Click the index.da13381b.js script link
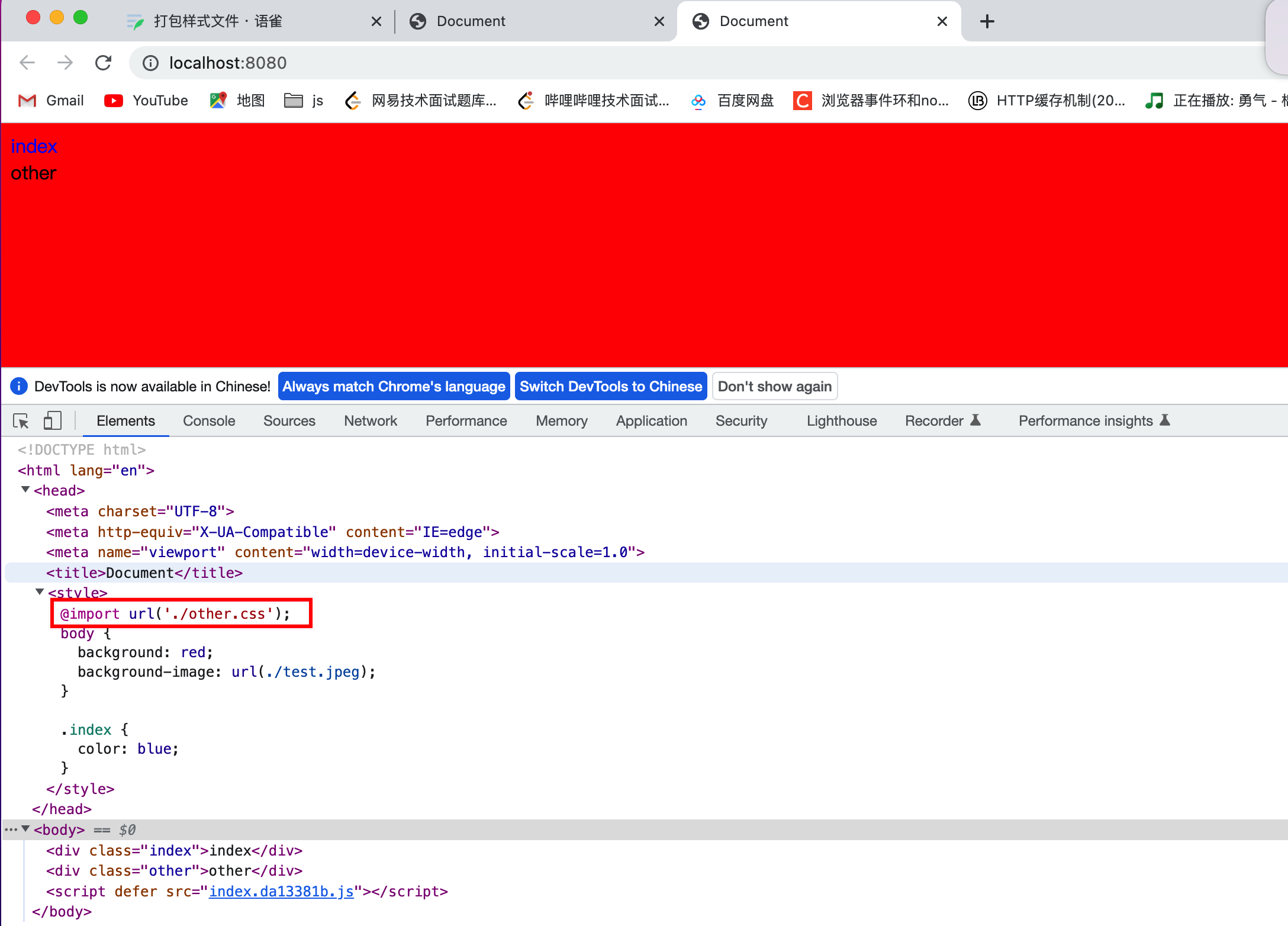The image size is (1288, 926). click(x=281, y=891)
